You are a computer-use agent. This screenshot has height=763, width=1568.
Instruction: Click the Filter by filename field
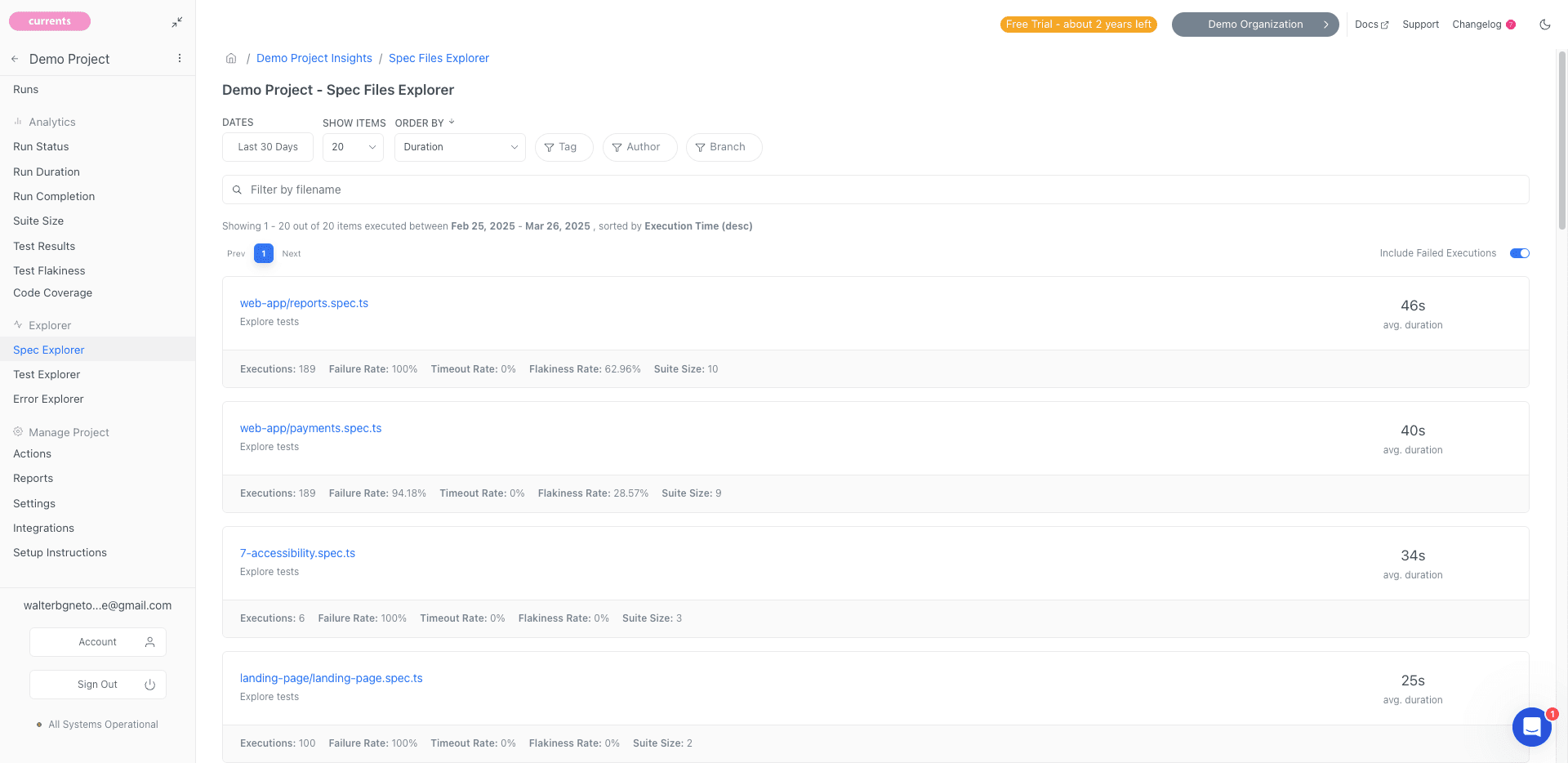pos(875,190)
